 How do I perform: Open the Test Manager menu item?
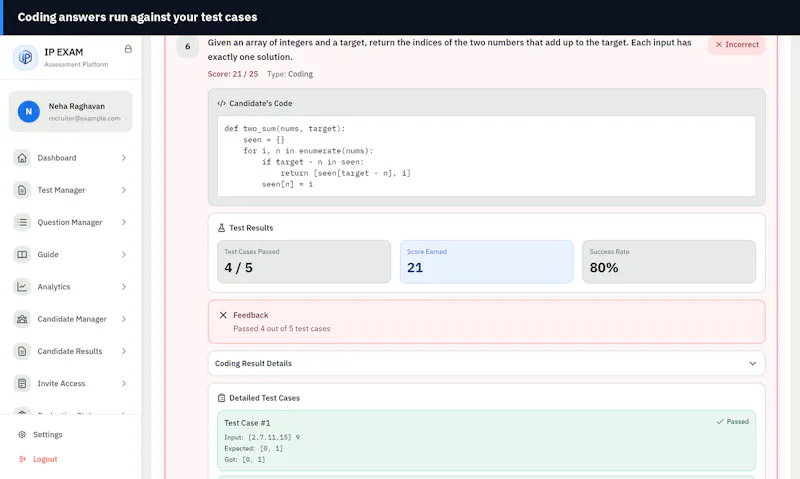coord(70,190)
